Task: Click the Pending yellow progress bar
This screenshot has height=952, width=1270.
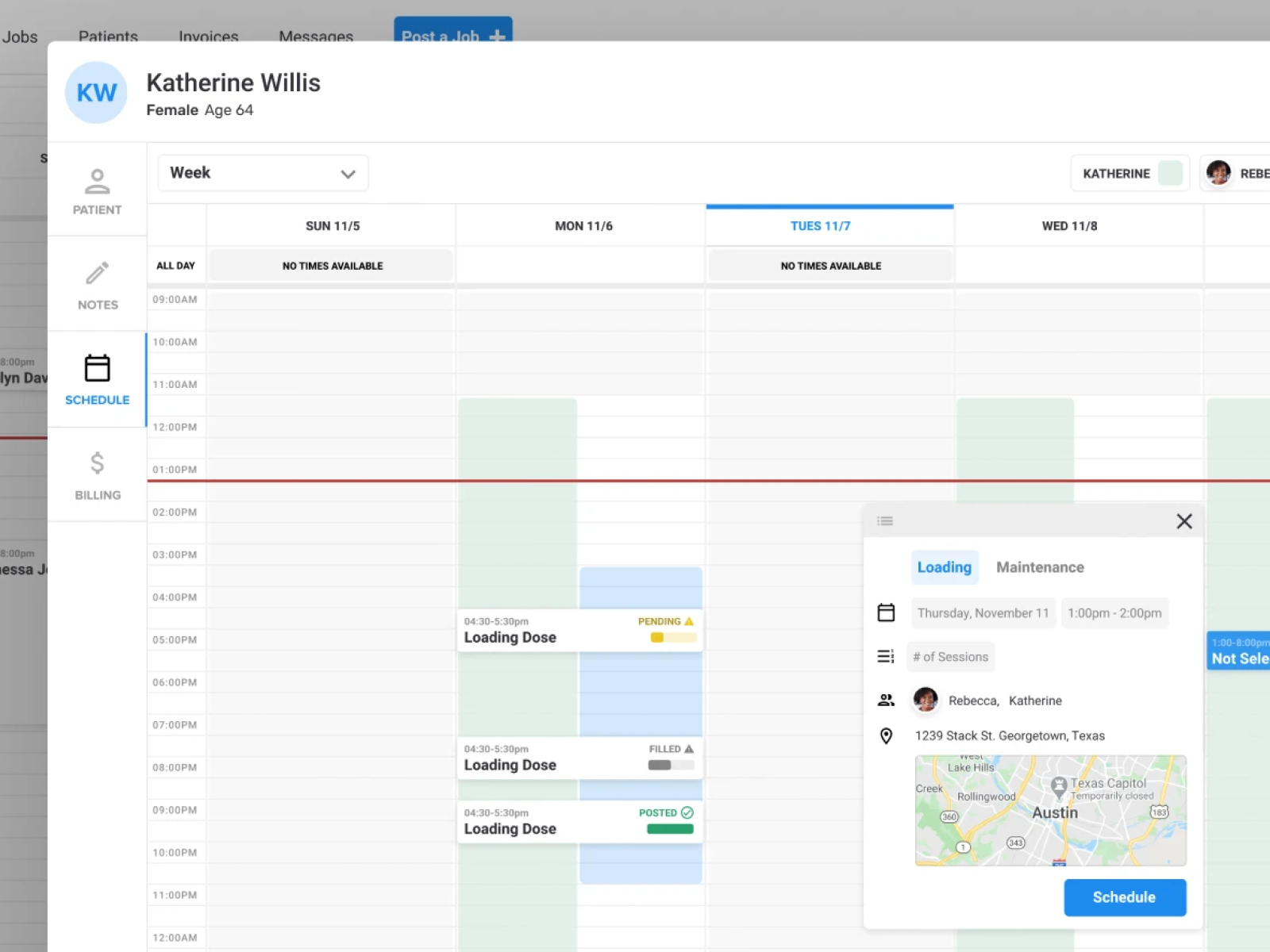Action: 673,637
